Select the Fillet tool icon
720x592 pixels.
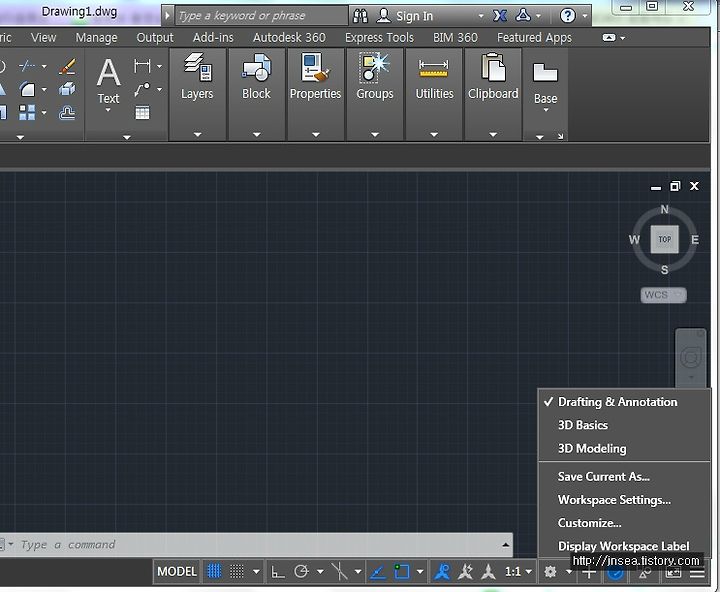click(27, 89)
